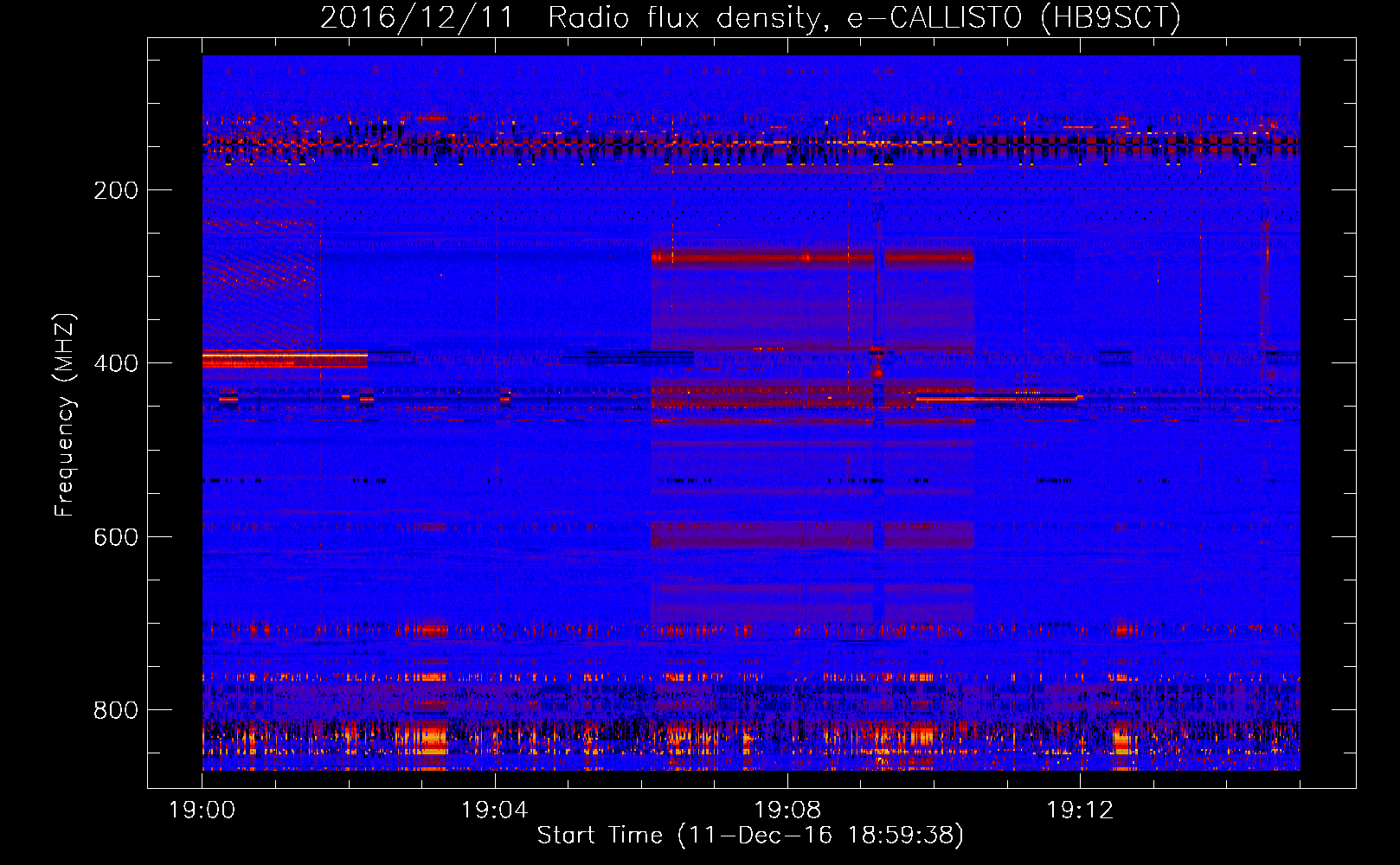The height and width of the screenshot is (865, 1400).
Task: Click the "Frequency (MHZ)" axis label
Action: [65, 415]
